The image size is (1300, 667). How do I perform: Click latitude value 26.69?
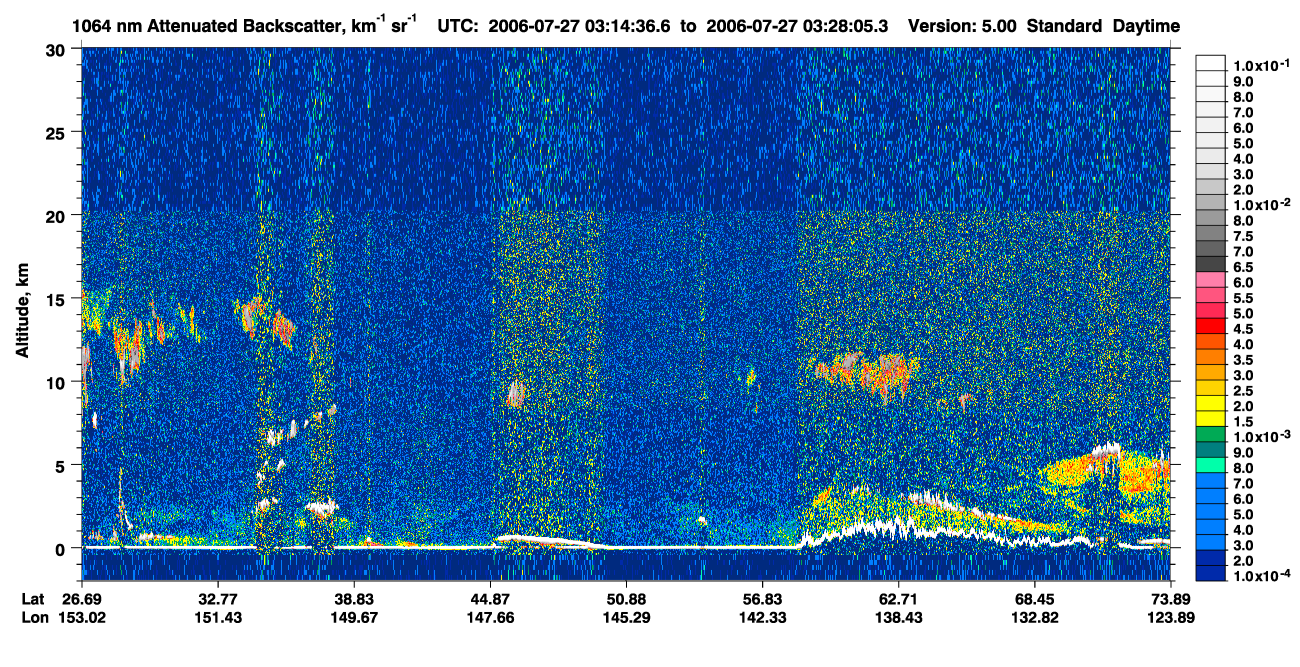(x=82, y=599)
